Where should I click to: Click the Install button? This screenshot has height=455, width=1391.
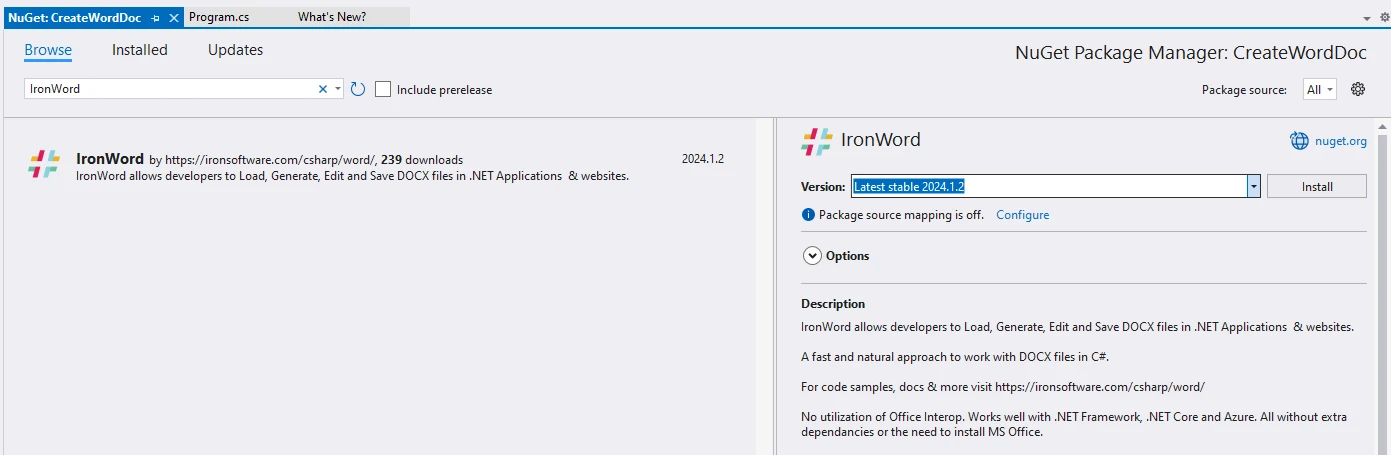[1316, 187]
